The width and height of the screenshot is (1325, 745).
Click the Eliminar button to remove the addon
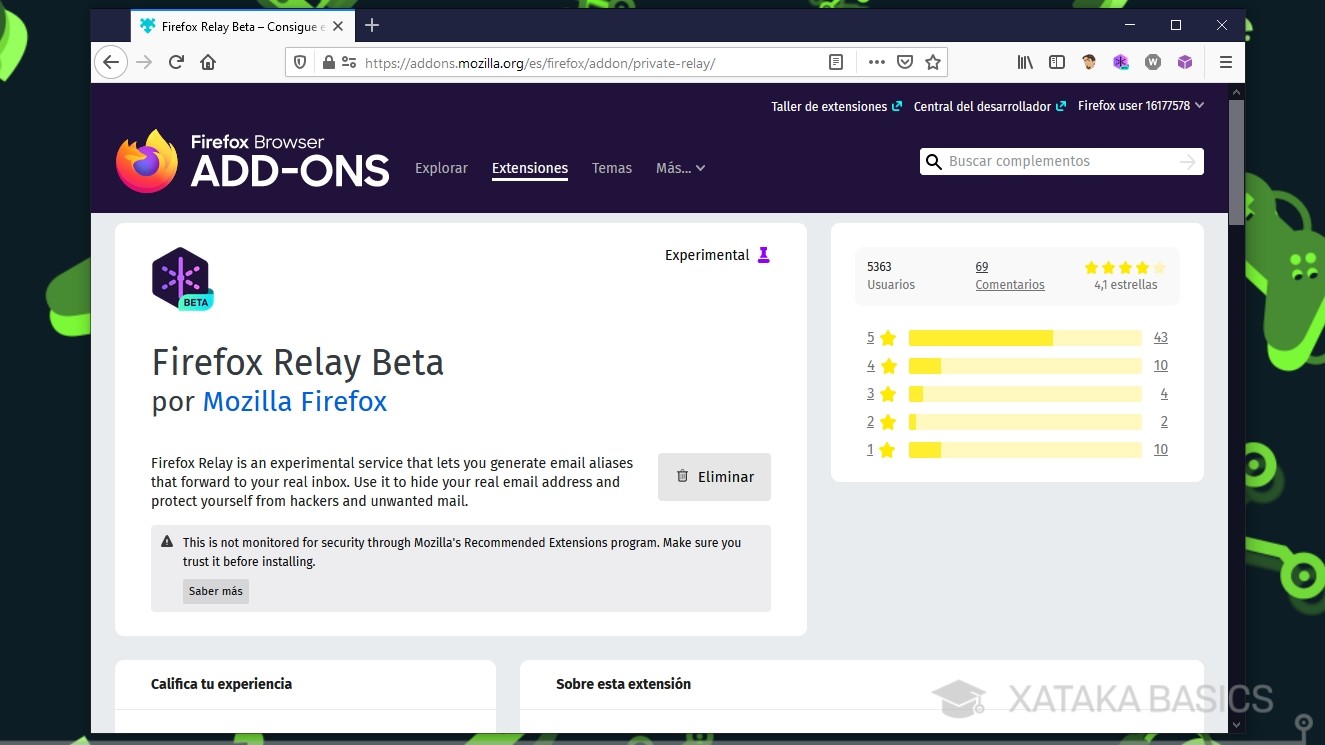pos(714,477)
